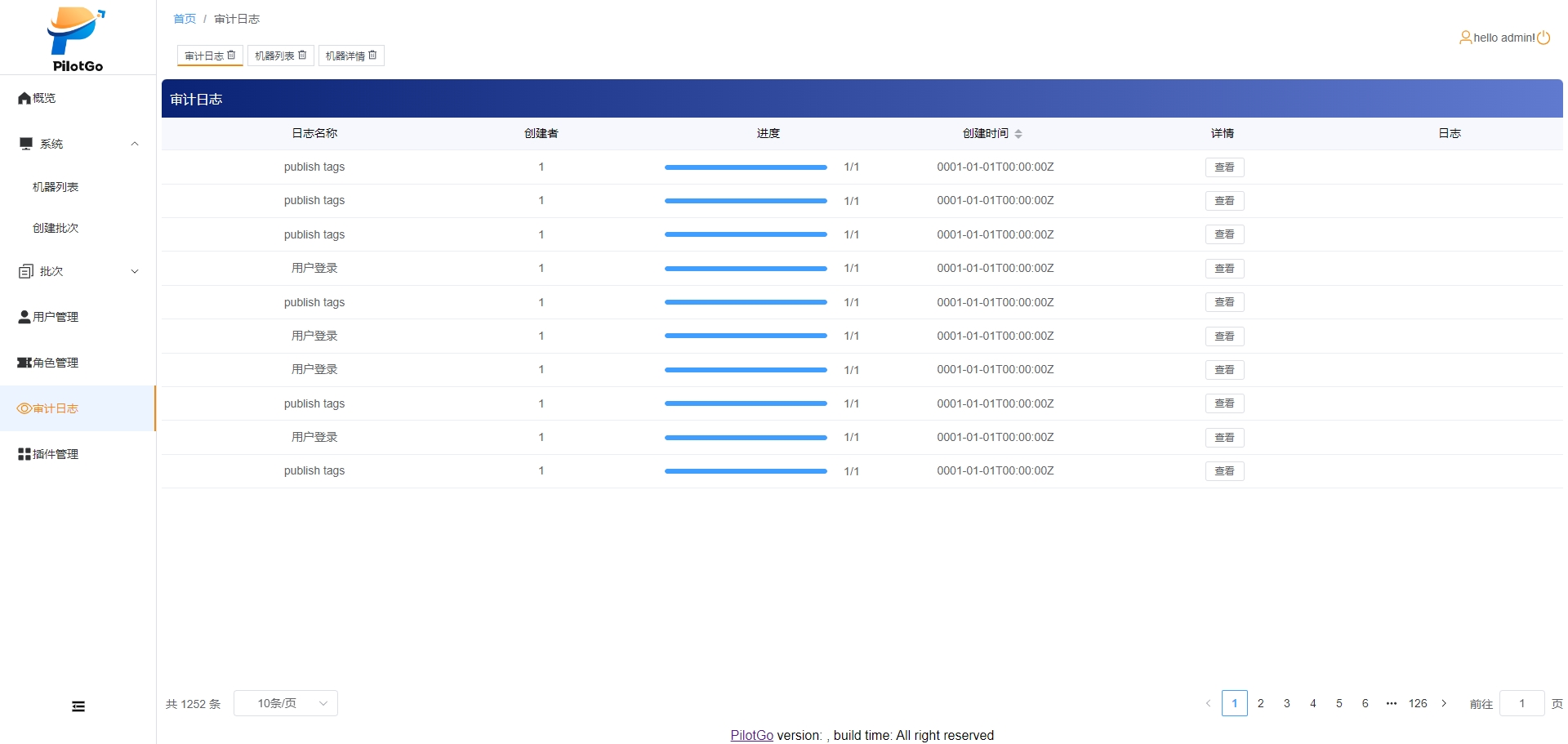Open 插件管理 in the sidebar
Viewport: 1568px width, 744px height.
(x=55, y=454)
